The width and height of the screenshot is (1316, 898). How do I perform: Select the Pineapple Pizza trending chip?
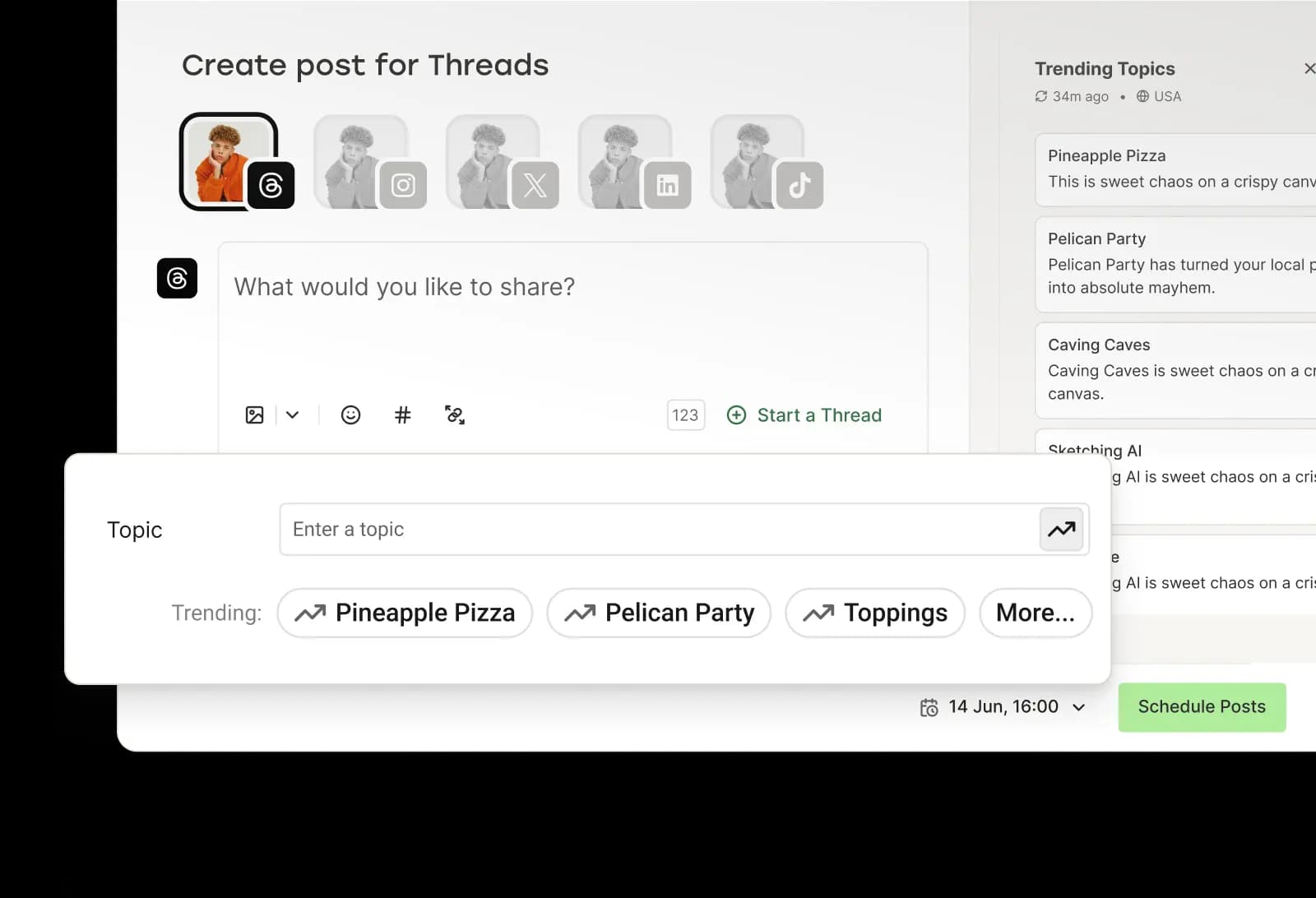pos(405,613)
